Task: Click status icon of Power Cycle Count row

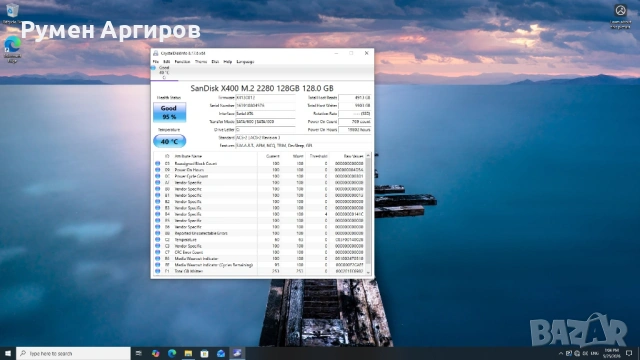Action: pos(158,176)
